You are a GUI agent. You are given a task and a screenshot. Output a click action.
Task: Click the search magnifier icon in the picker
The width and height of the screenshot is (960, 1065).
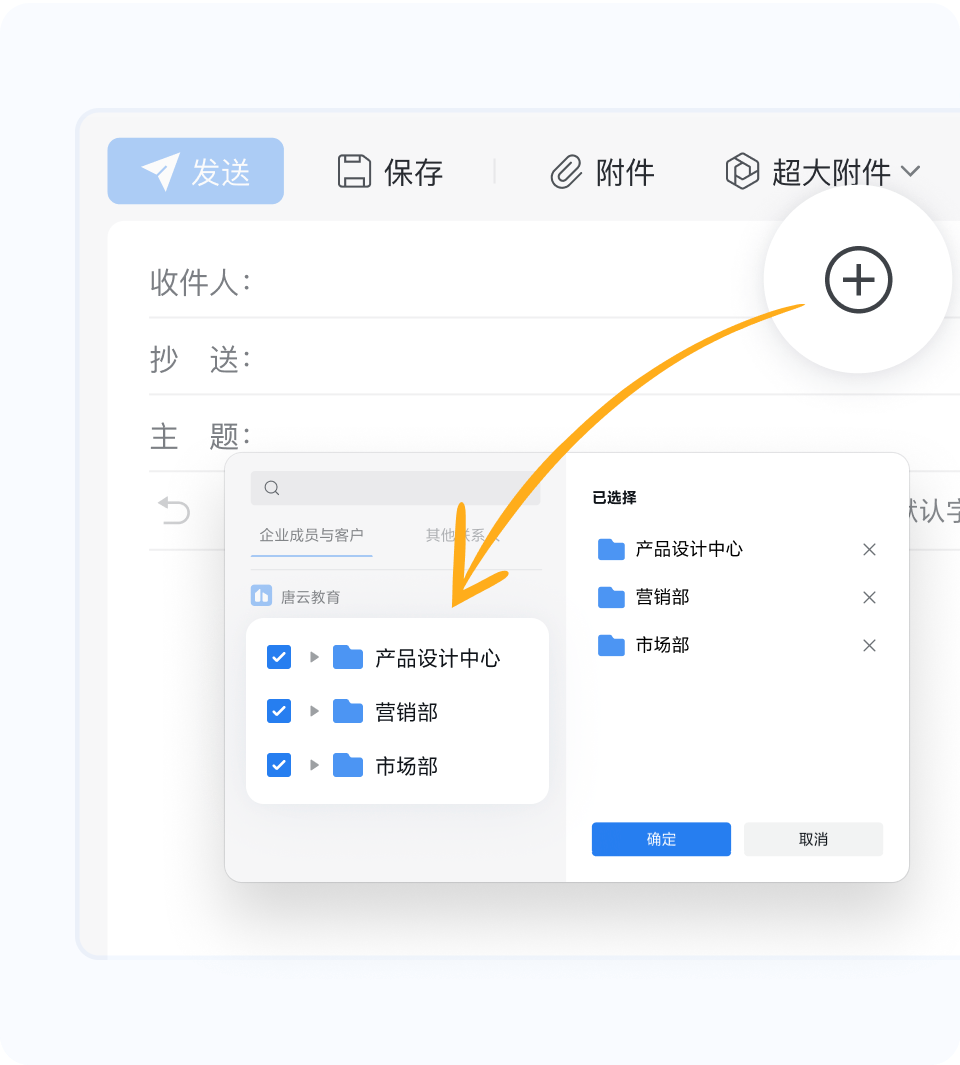point(271,487)
